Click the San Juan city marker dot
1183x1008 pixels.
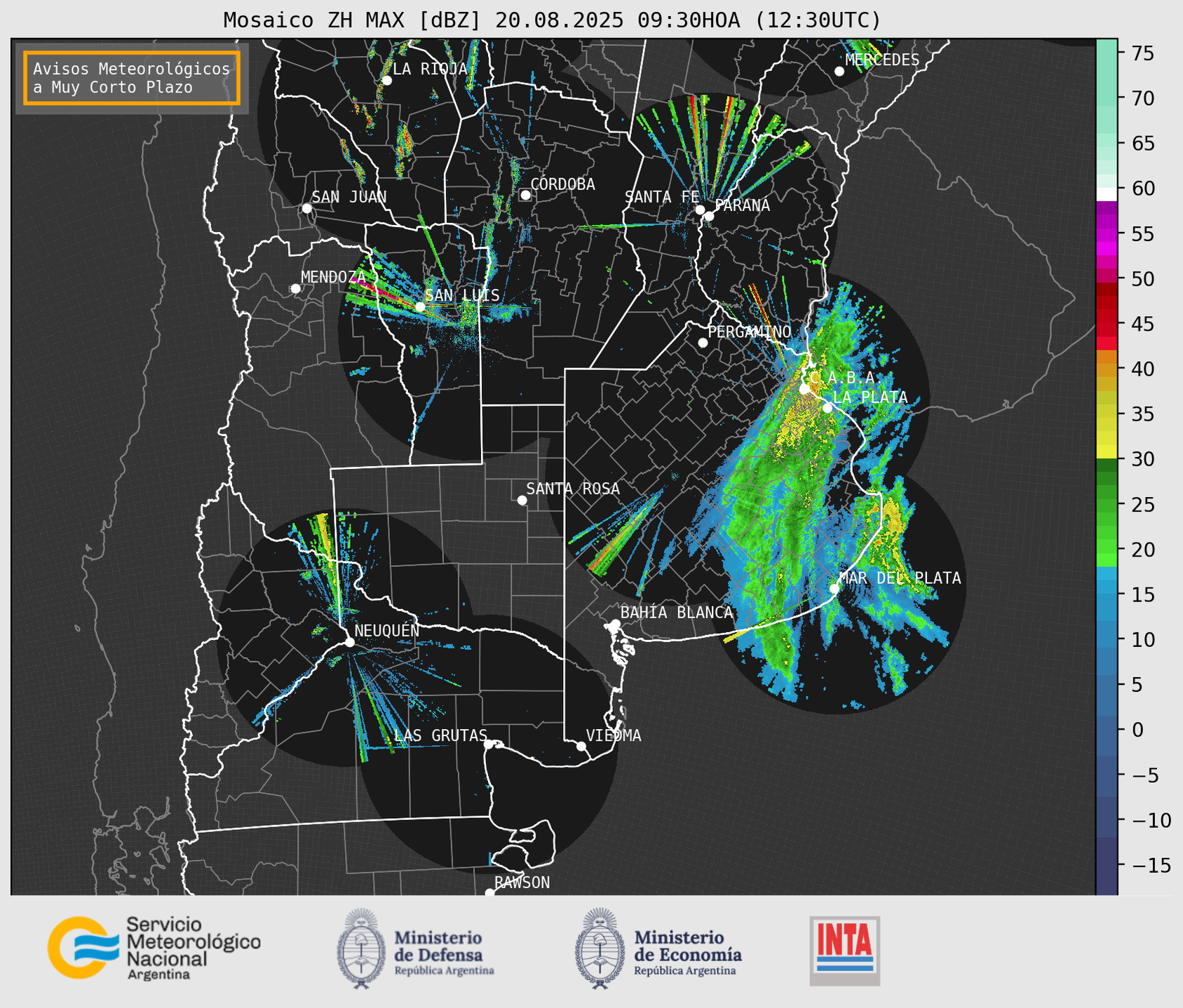306,208
